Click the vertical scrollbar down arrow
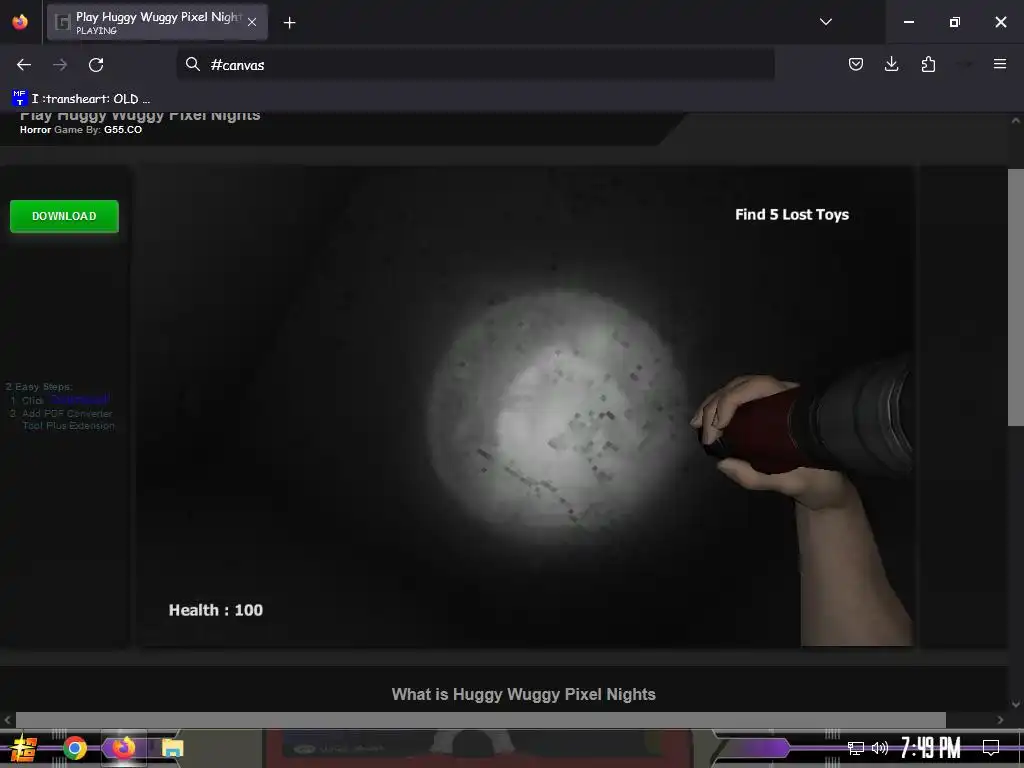This screenshot has height=768, width=1024. [x=1016, y=704]
